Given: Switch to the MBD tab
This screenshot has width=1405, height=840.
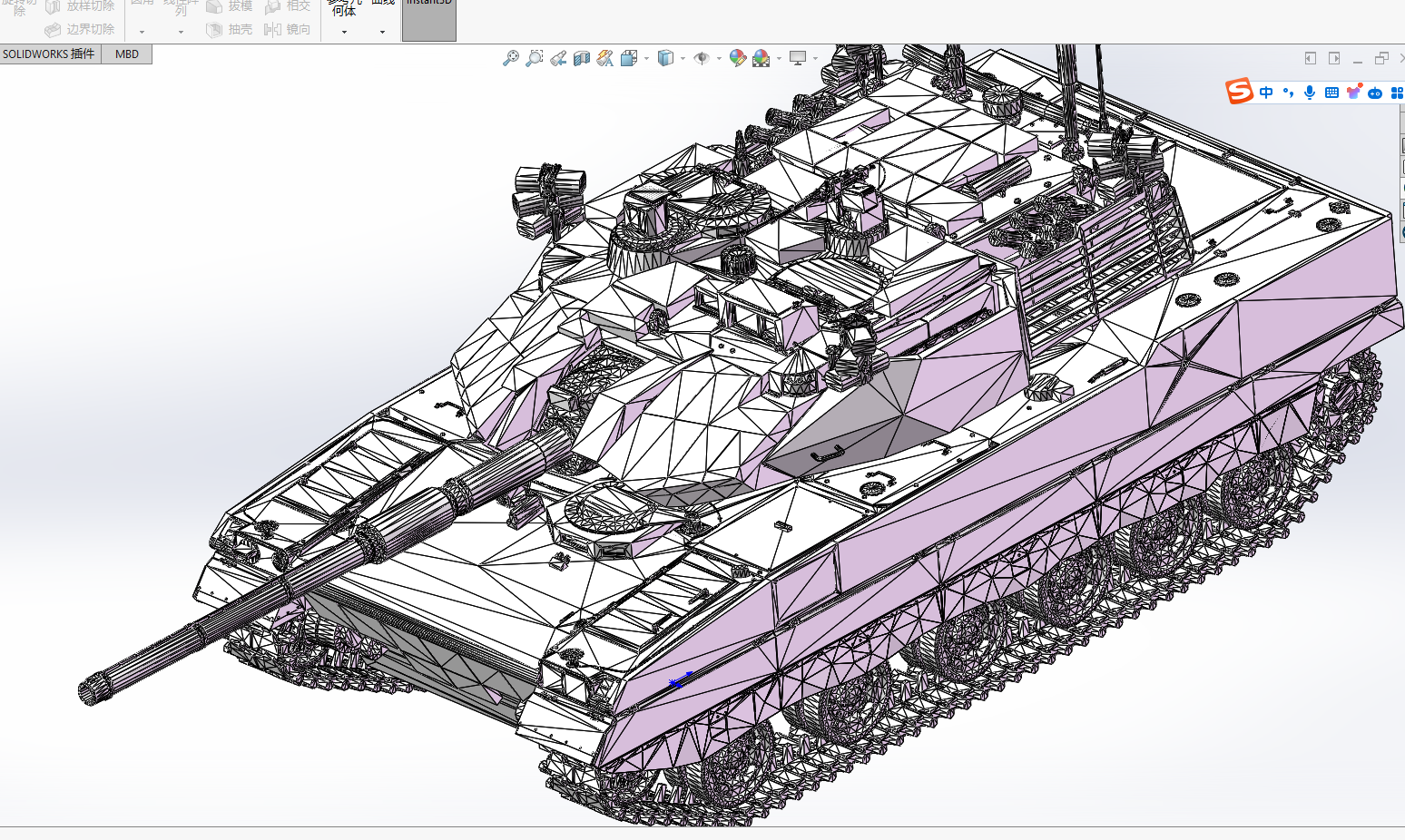Looking at the screenshot, I should pos(127,54).
